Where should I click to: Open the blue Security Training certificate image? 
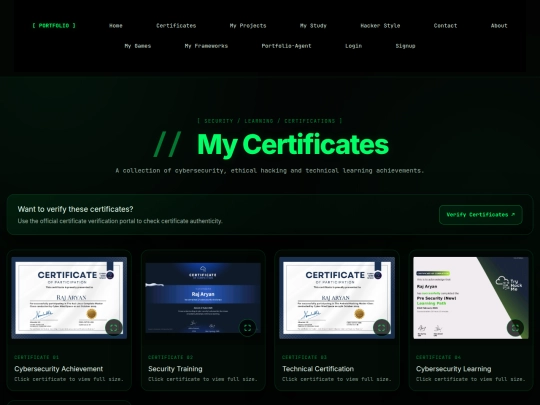coord(203,298)
